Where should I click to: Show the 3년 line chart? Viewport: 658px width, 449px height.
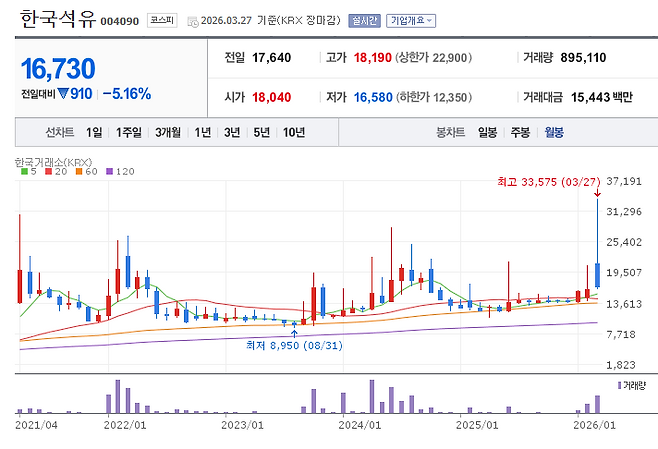point(232,132)
